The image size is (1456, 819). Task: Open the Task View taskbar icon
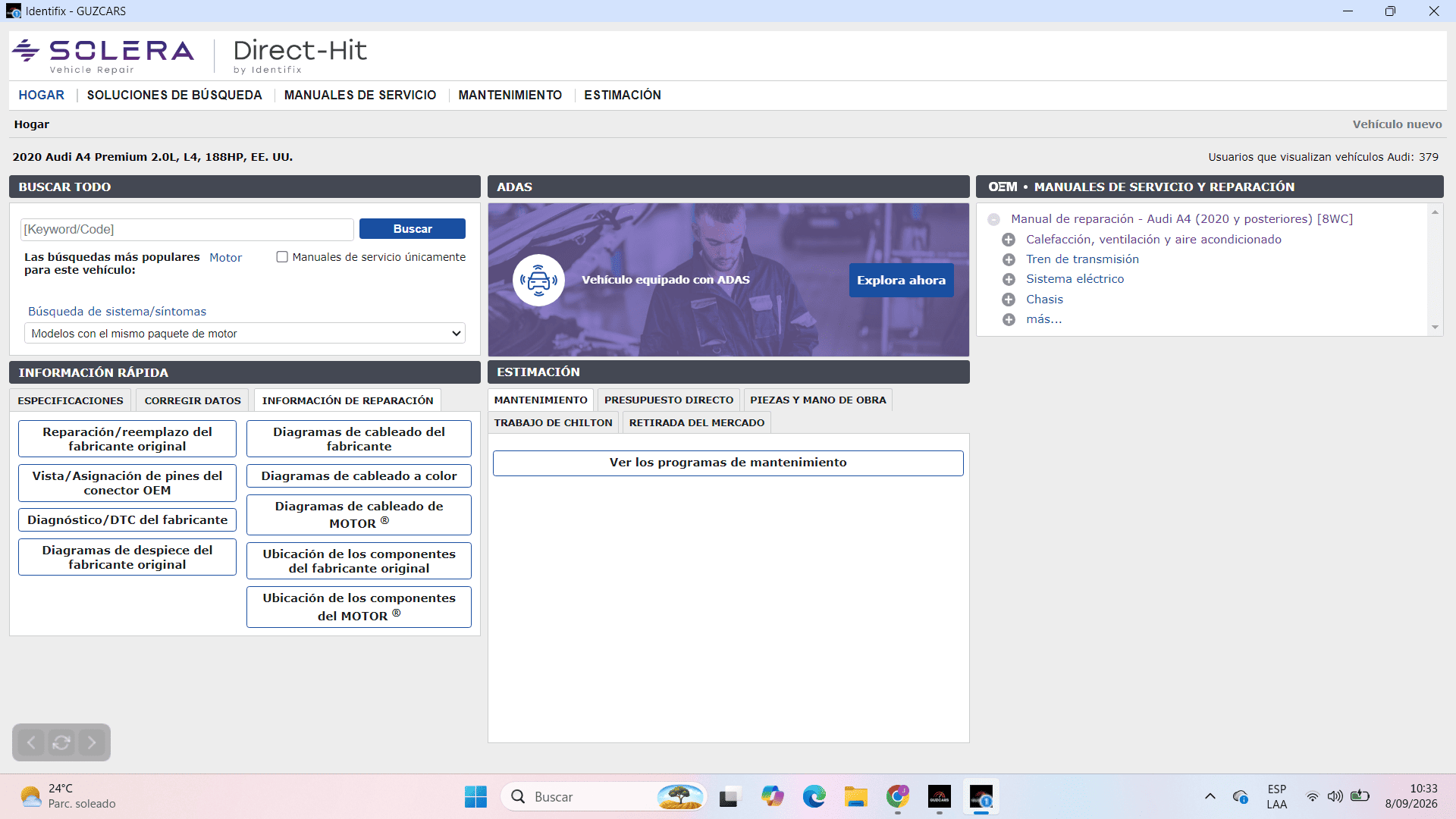729,797
